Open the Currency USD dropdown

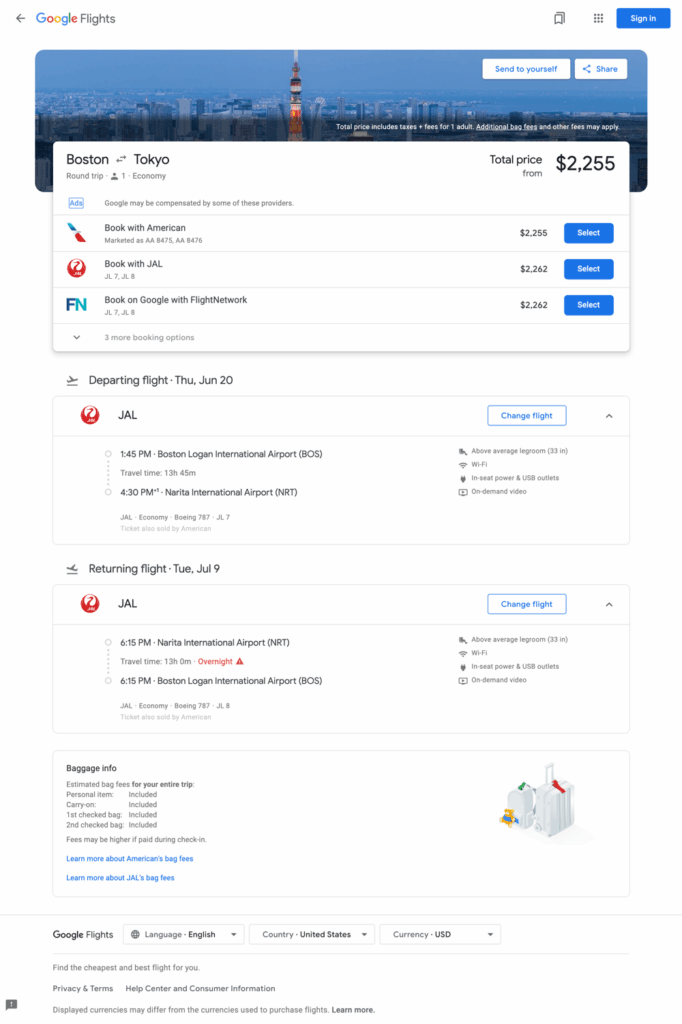[440, 934]
